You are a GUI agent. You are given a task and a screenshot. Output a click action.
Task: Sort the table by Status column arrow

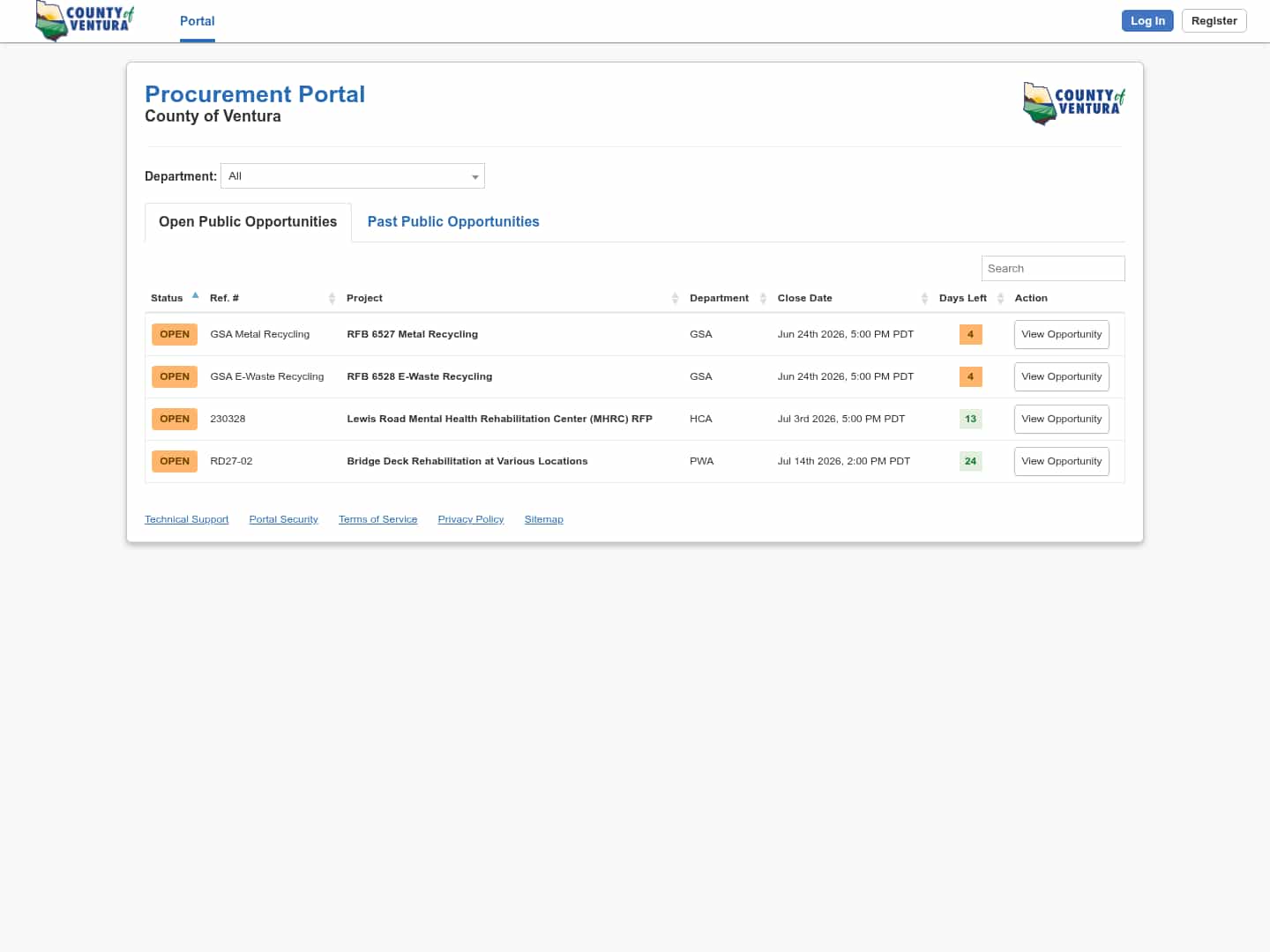pyautogui.click(x=195, y=296)
